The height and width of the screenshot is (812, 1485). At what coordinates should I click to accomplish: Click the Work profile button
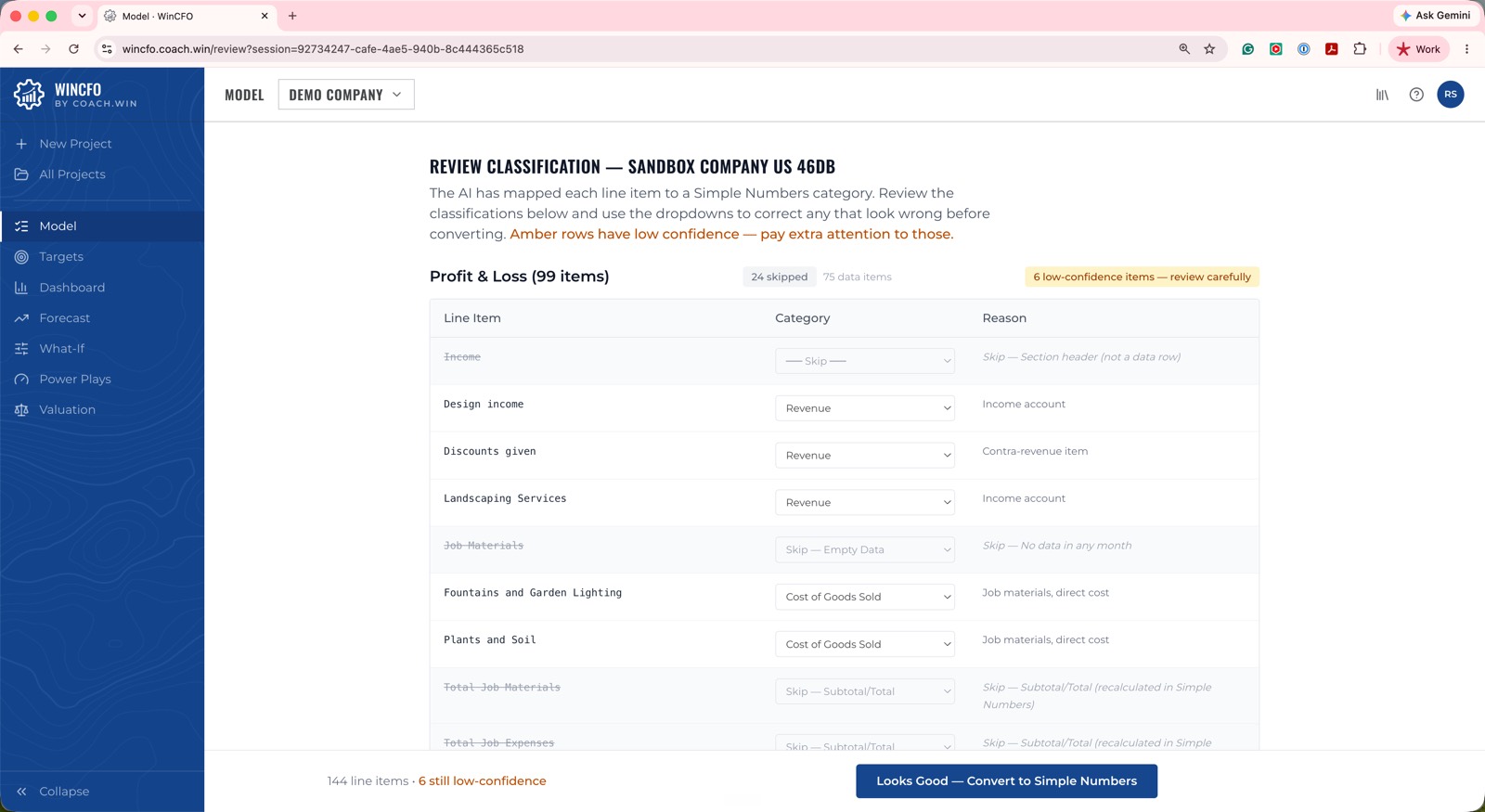1419,49
